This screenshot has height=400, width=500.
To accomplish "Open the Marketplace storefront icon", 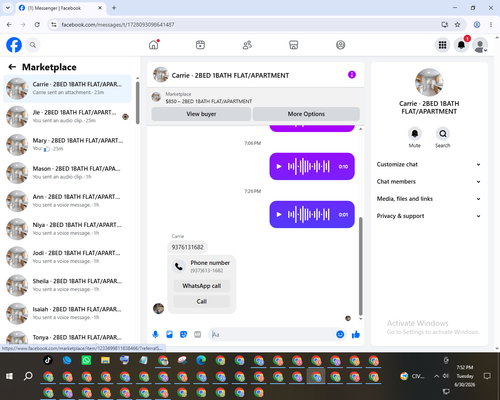I will pyautogui.click(x=294, y=45).
